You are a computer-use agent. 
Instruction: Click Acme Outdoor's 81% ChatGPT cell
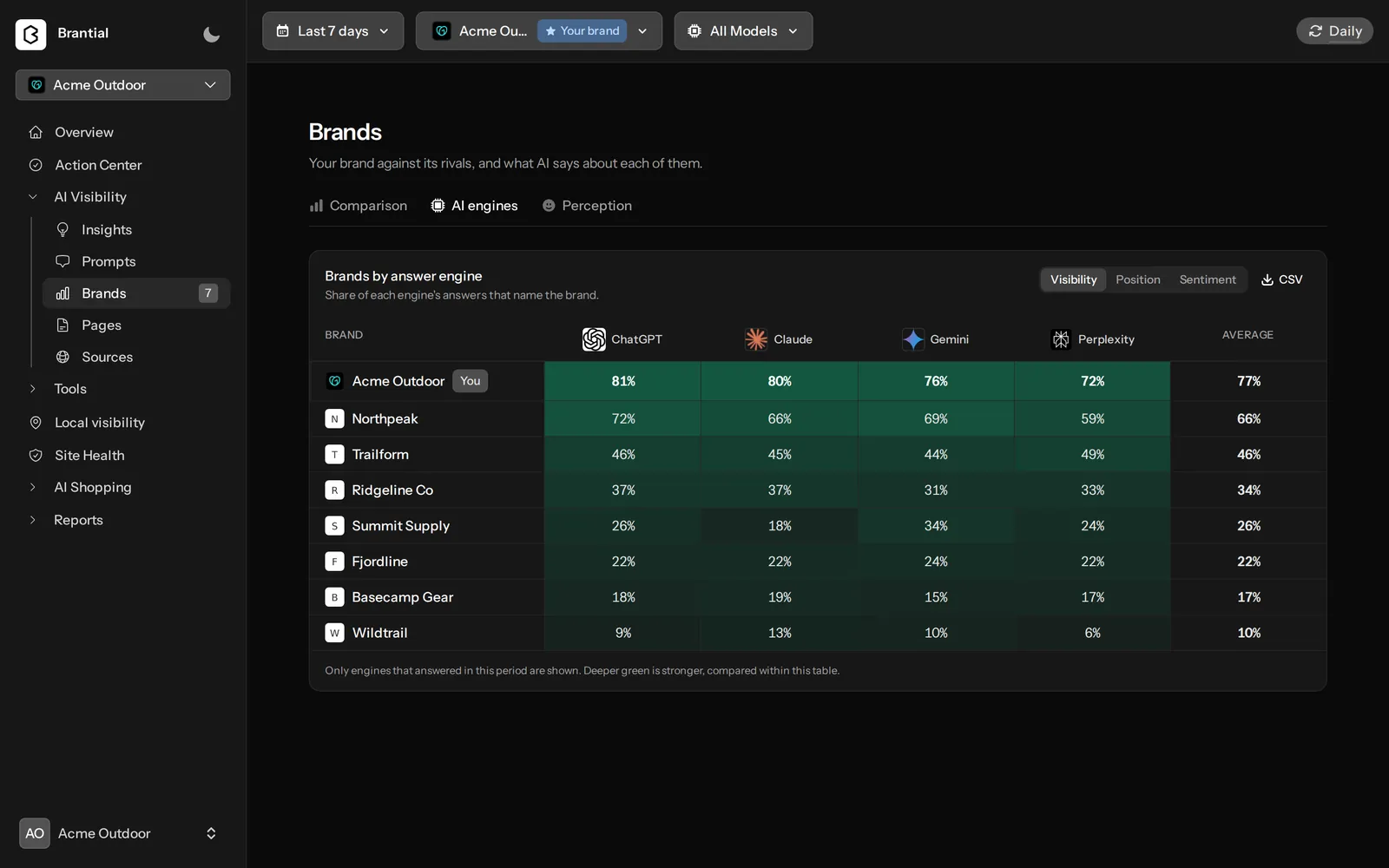[x=623, y=381]
